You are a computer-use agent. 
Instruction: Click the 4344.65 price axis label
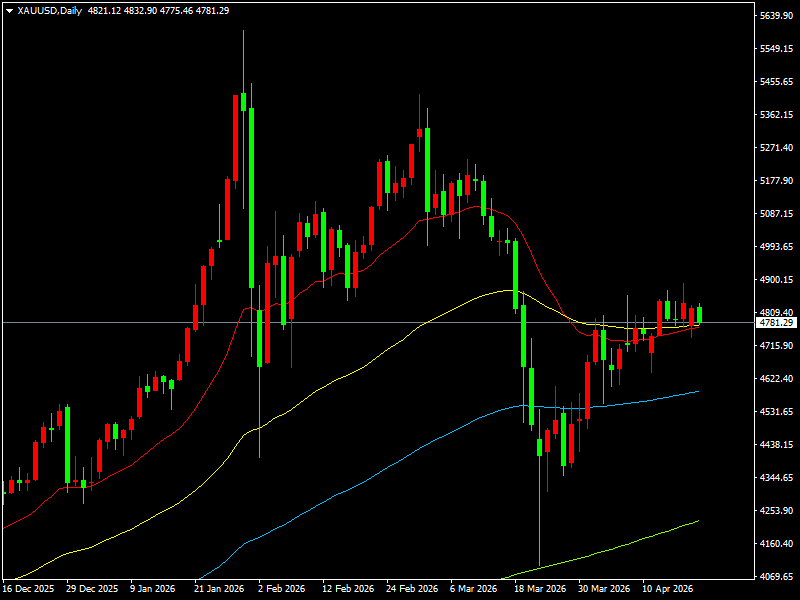click(x=777, y=478)
